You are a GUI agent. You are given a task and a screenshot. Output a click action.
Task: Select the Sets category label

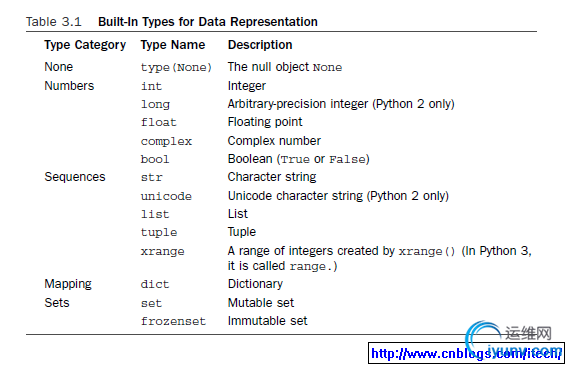(57, 303)
